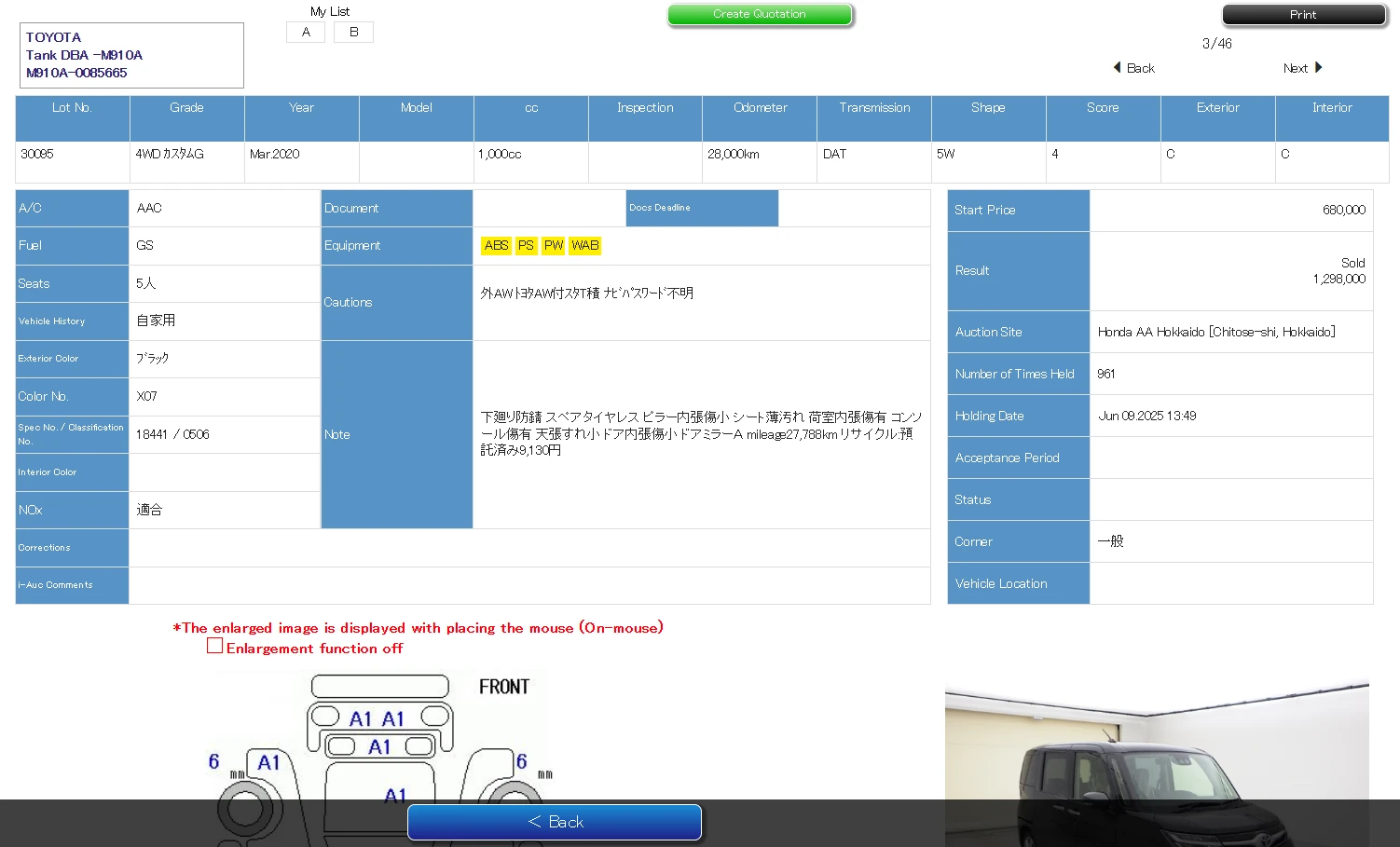The width and height of the screenshot is (1400, 847).
Task: Select the PW equipment tag
Action: pos(554,246)
